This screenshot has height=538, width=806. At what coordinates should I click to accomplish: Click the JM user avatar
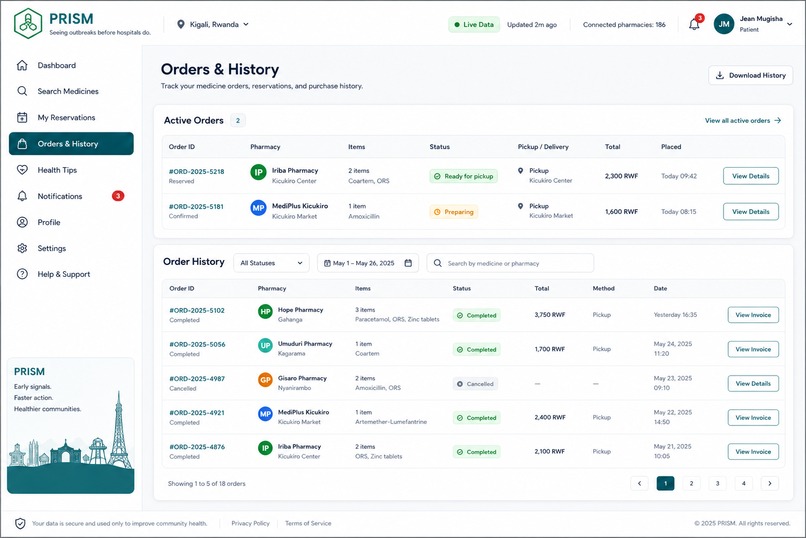click(724, 24)
